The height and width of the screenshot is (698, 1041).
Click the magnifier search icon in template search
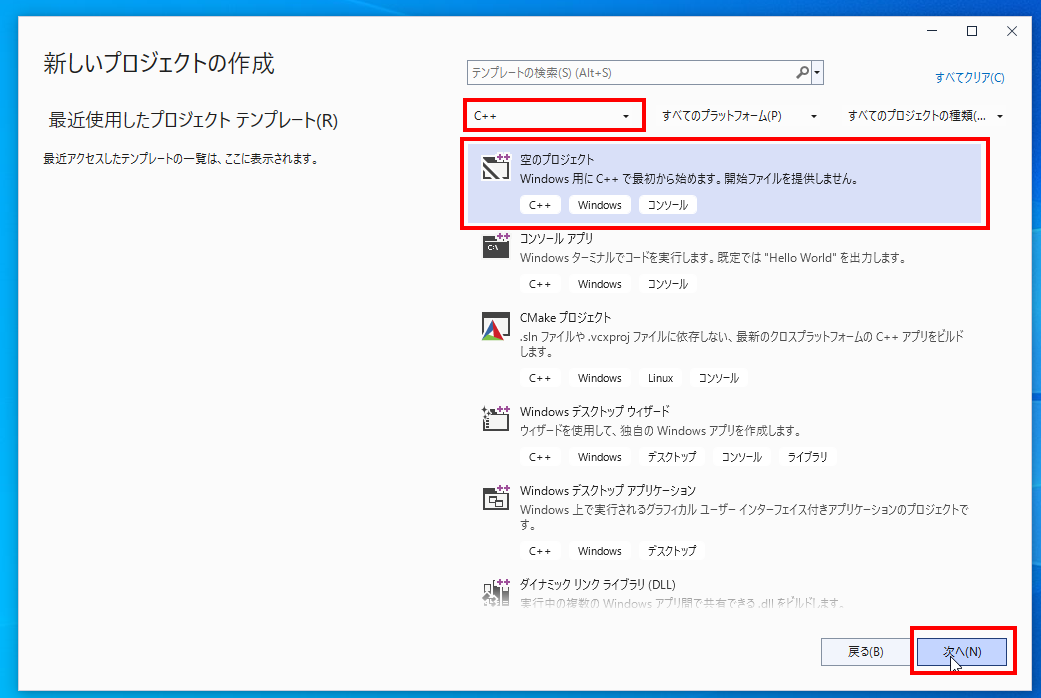click(x=802, y=72)
